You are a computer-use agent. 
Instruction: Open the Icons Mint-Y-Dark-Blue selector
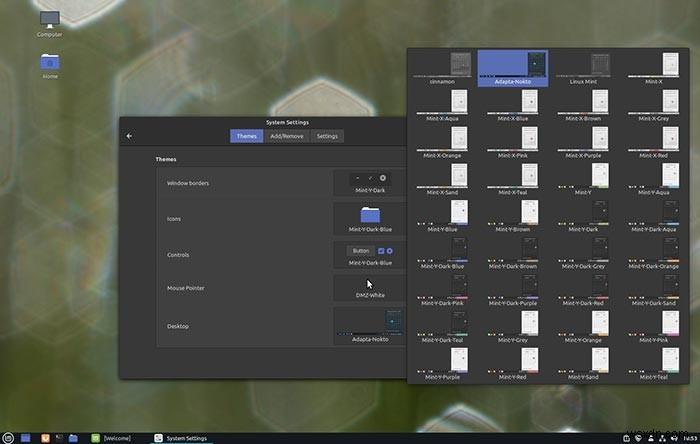(x=370, y=219)
